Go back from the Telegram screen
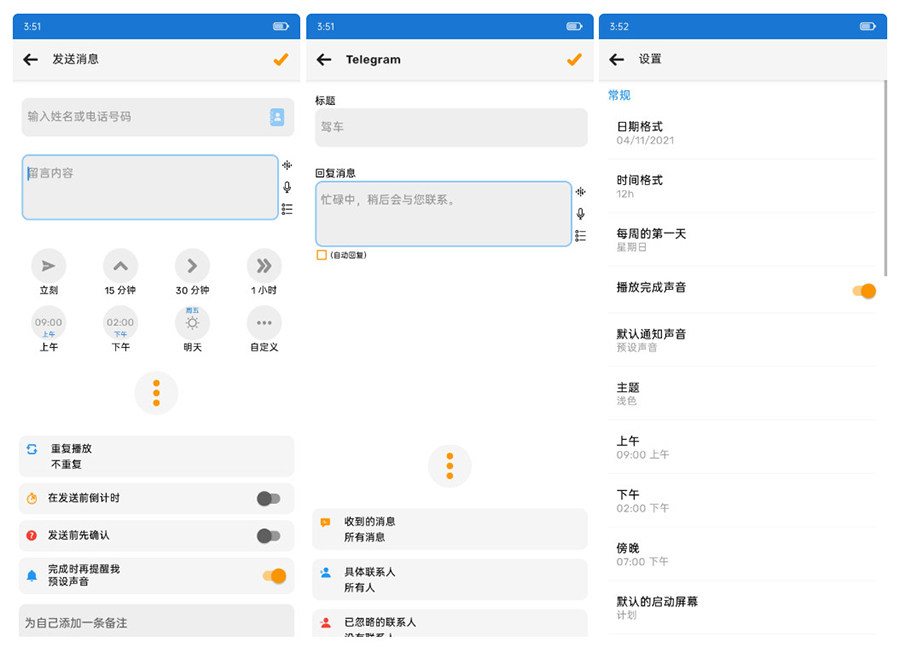Screen dimensions: 900x653 pos(324,60)
